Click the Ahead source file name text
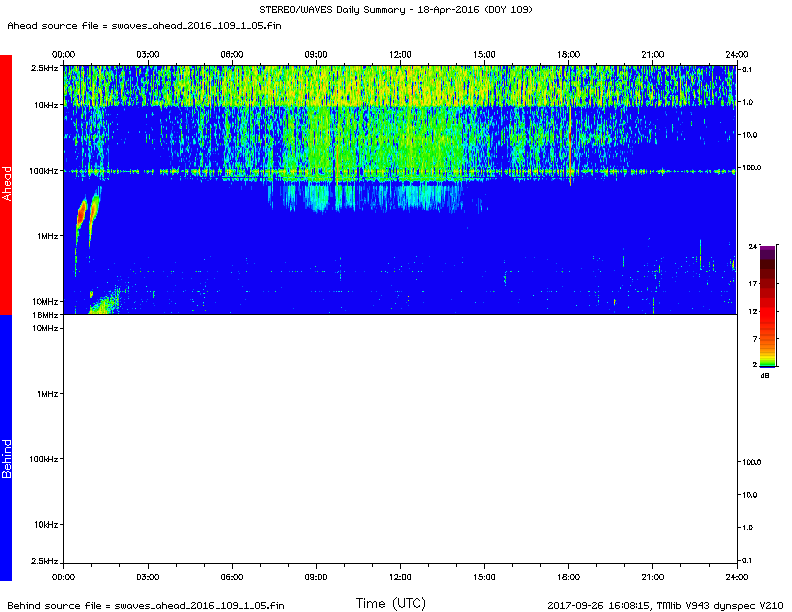 click(x=145, y=25)
